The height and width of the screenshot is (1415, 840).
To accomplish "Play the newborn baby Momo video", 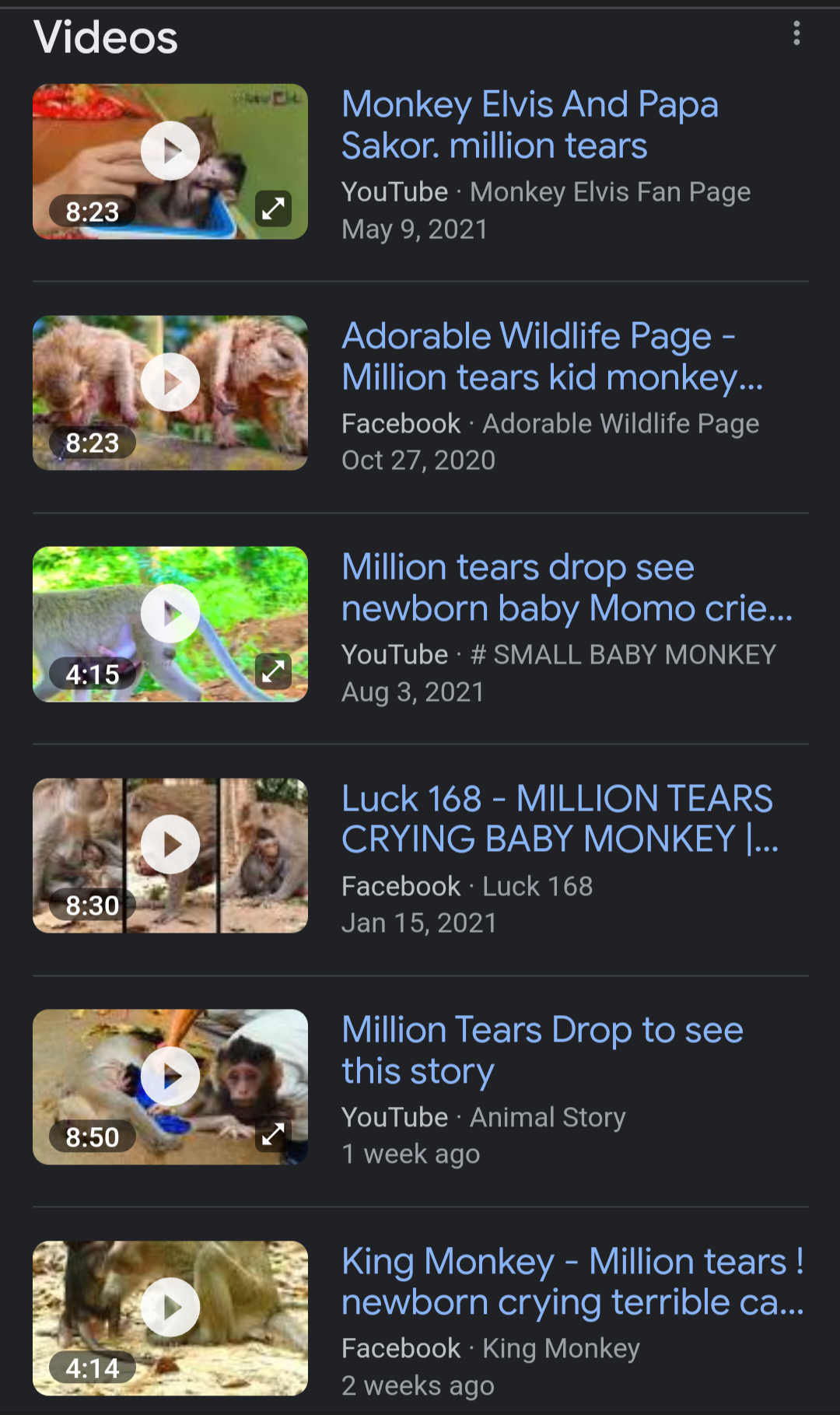I will click(x=170, y=614).
